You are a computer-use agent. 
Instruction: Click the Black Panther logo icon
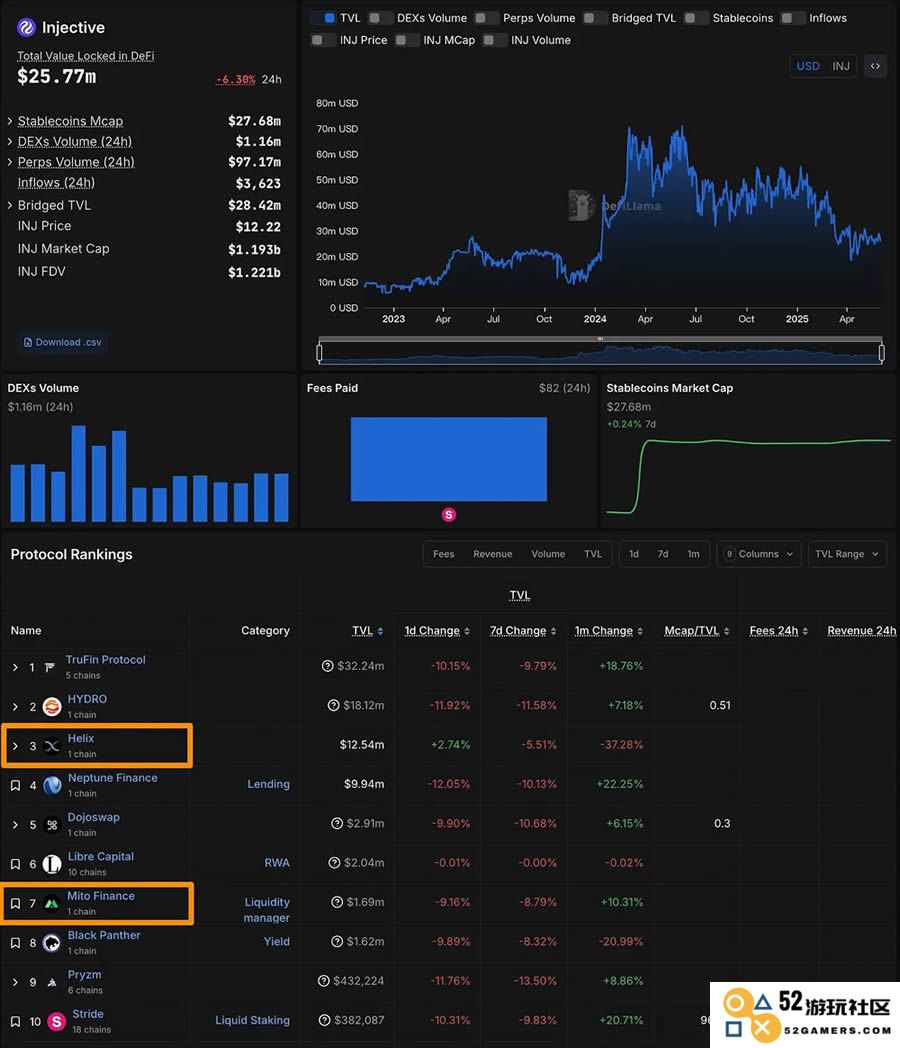pyautogui.click(x=52, y=943)
